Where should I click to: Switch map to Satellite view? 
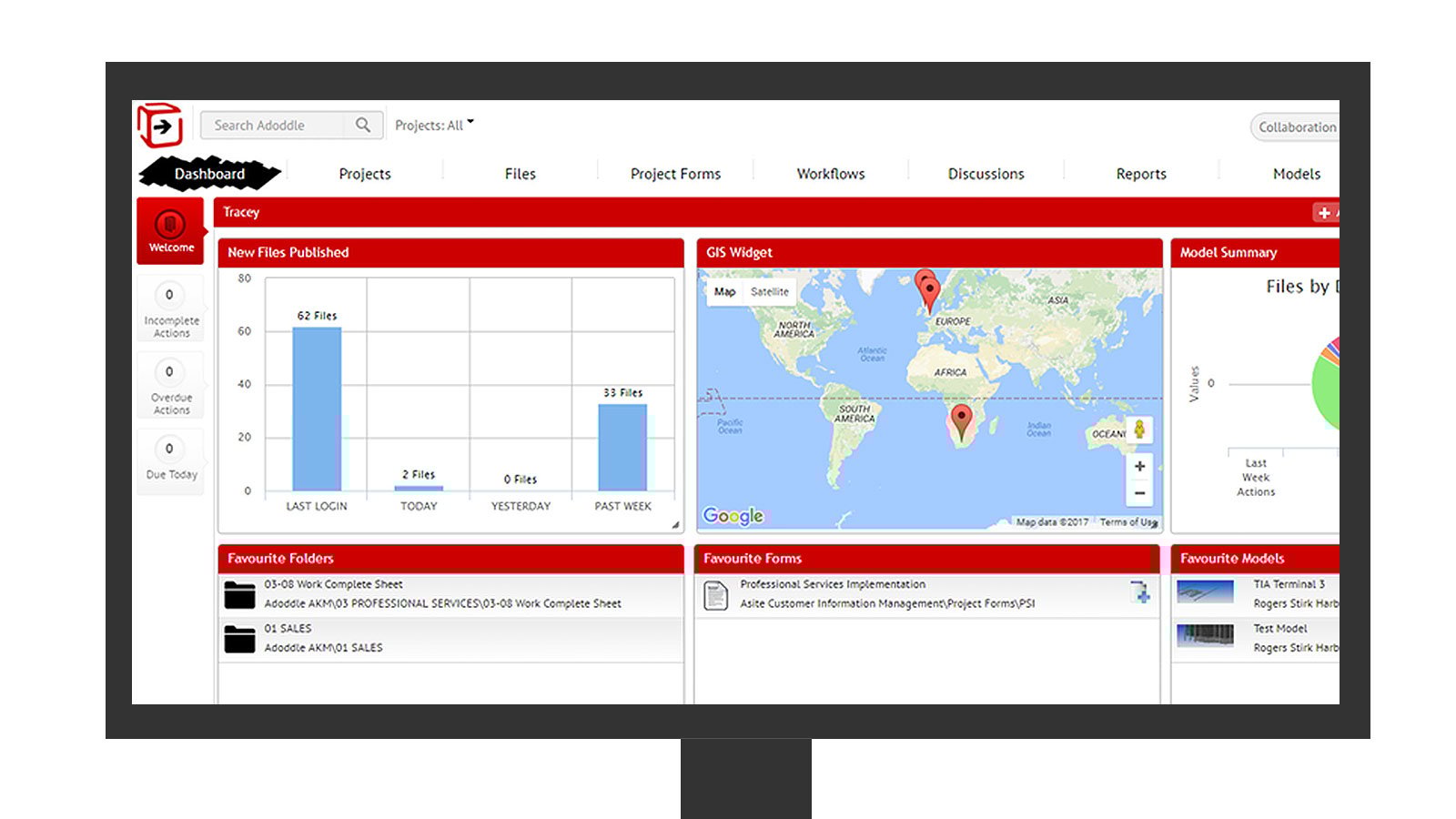770,292
